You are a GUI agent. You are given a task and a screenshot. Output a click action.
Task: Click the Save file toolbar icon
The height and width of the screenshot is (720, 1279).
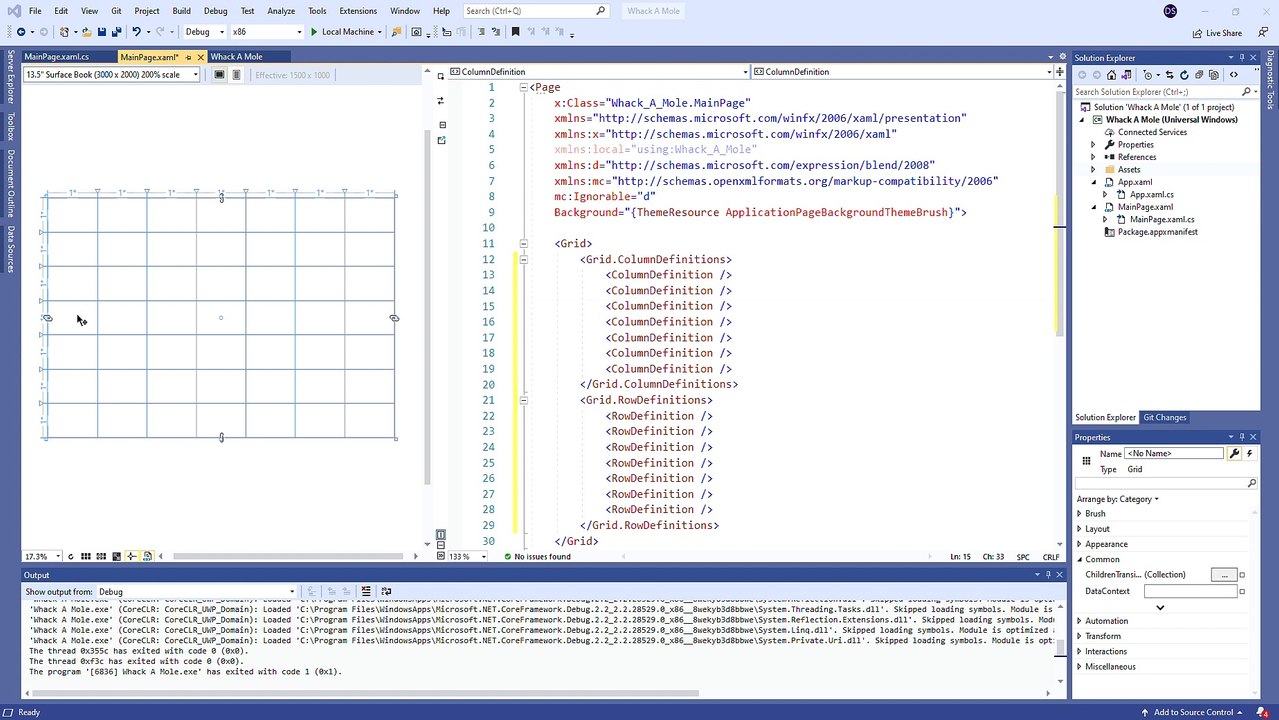[101, 31]
